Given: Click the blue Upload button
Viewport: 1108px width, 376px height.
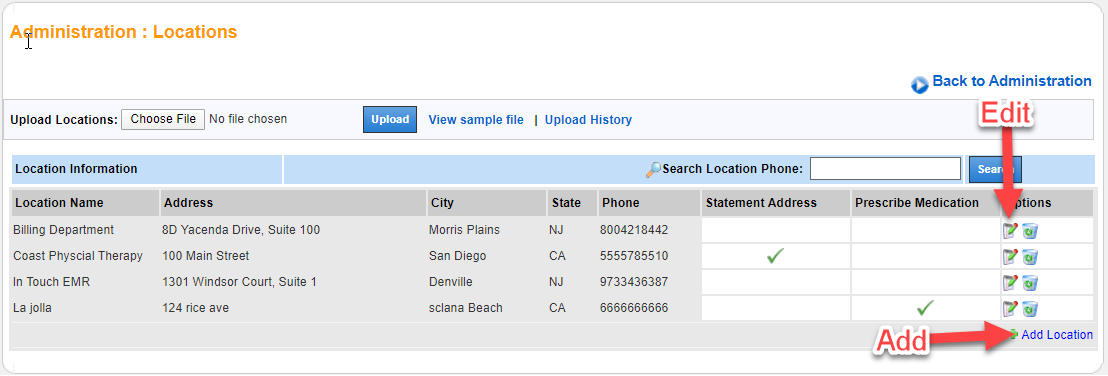Looking at the screenshot, I should pyautogui.click(x=390, y=119).
